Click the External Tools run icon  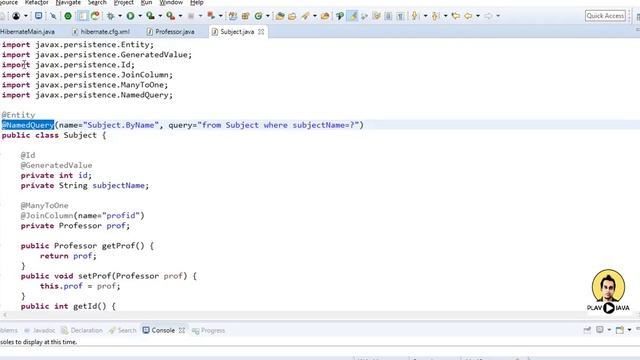point(170,16)
